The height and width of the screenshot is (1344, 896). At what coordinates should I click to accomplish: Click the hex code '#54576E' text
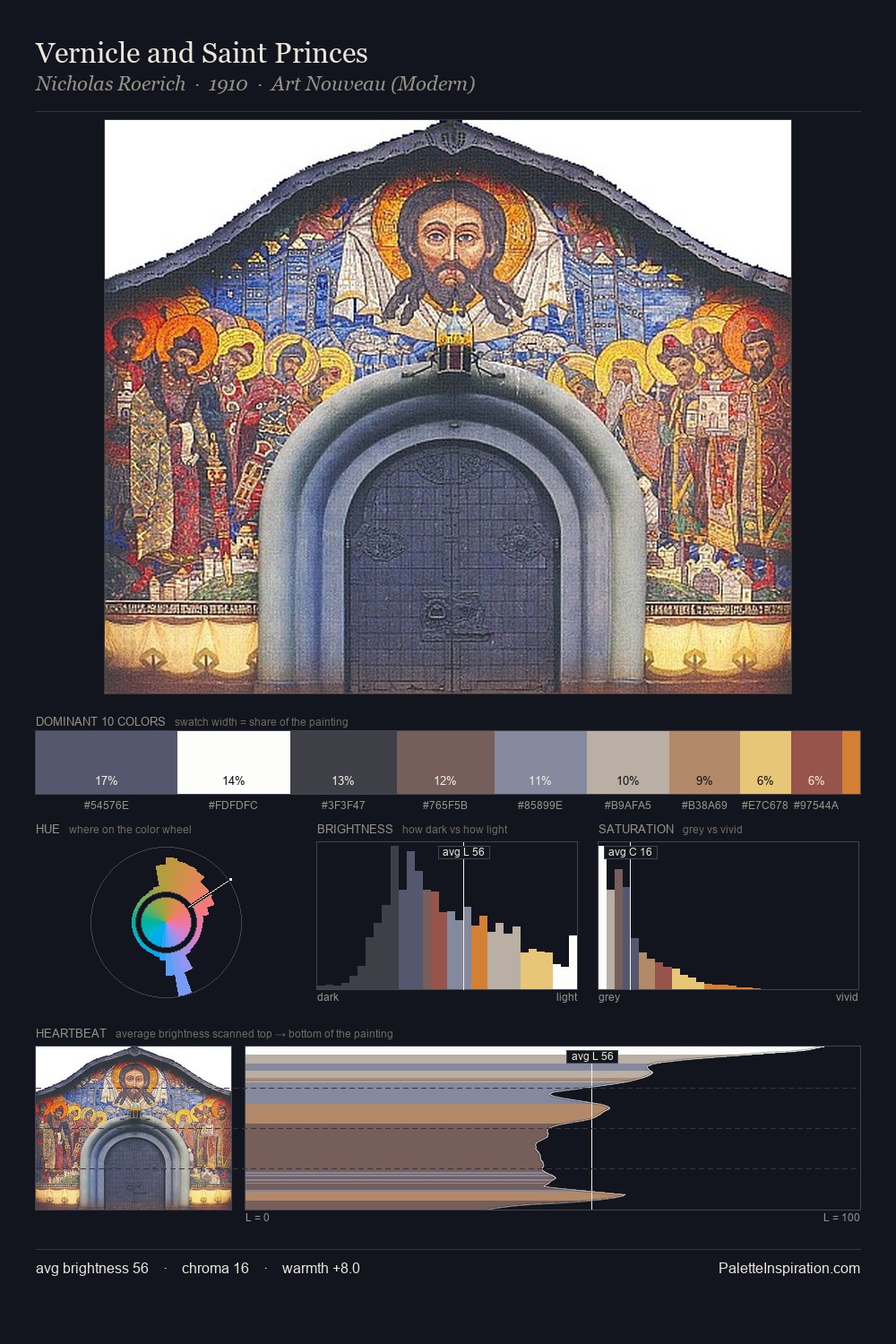[x=107, y=806]
